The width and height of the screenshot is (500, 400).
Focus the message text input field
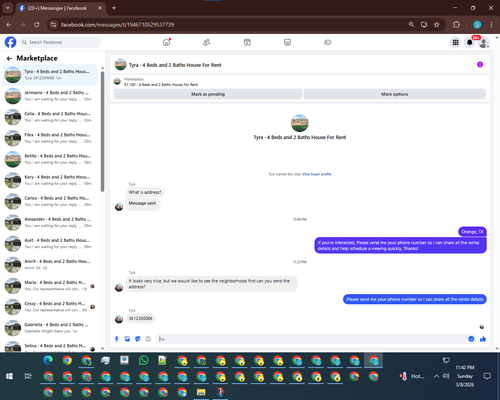[x=312, y=339]
